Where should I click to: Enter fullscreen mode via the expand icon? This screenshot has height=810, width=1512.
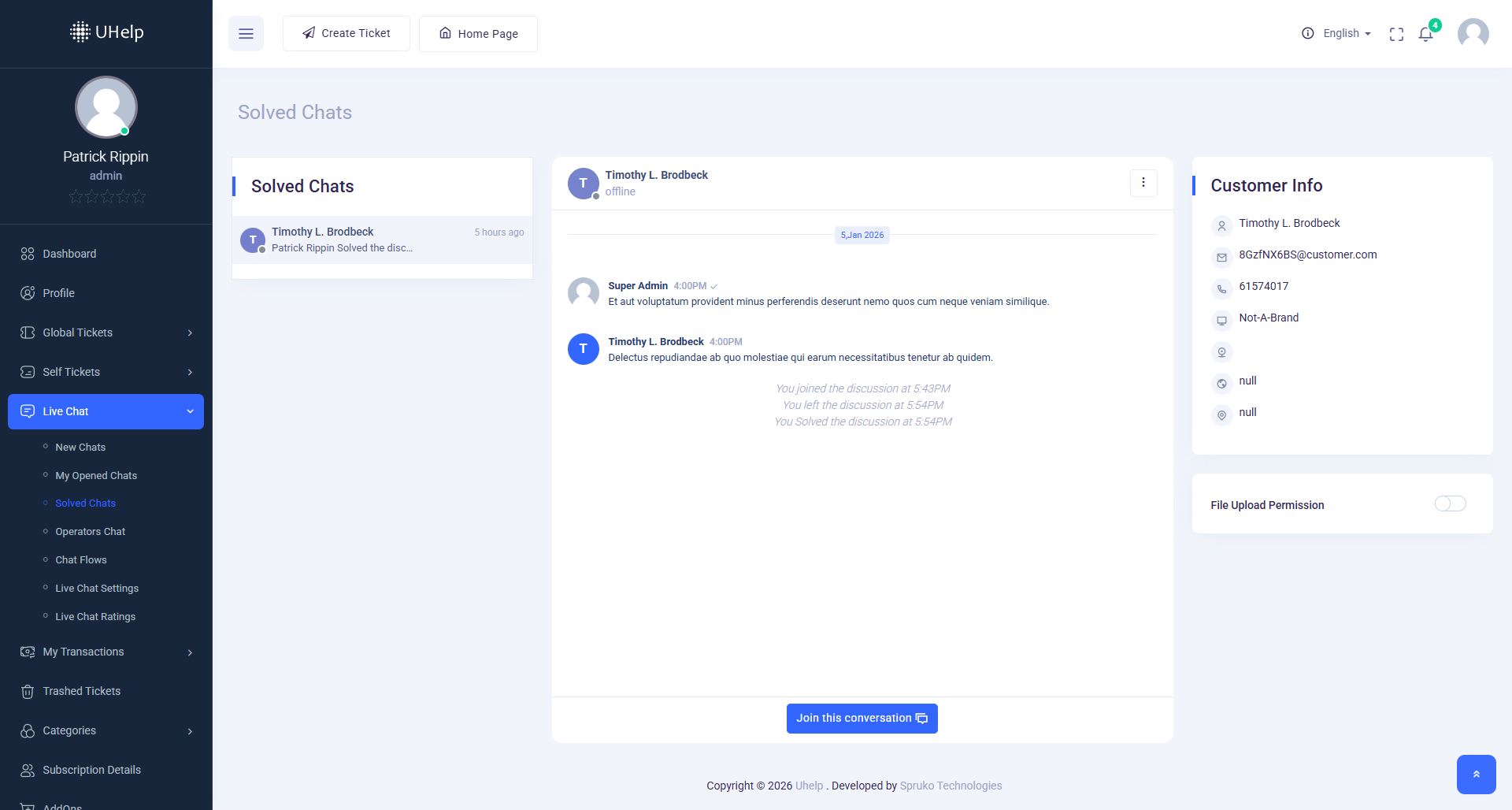(x=1396, y=34)
